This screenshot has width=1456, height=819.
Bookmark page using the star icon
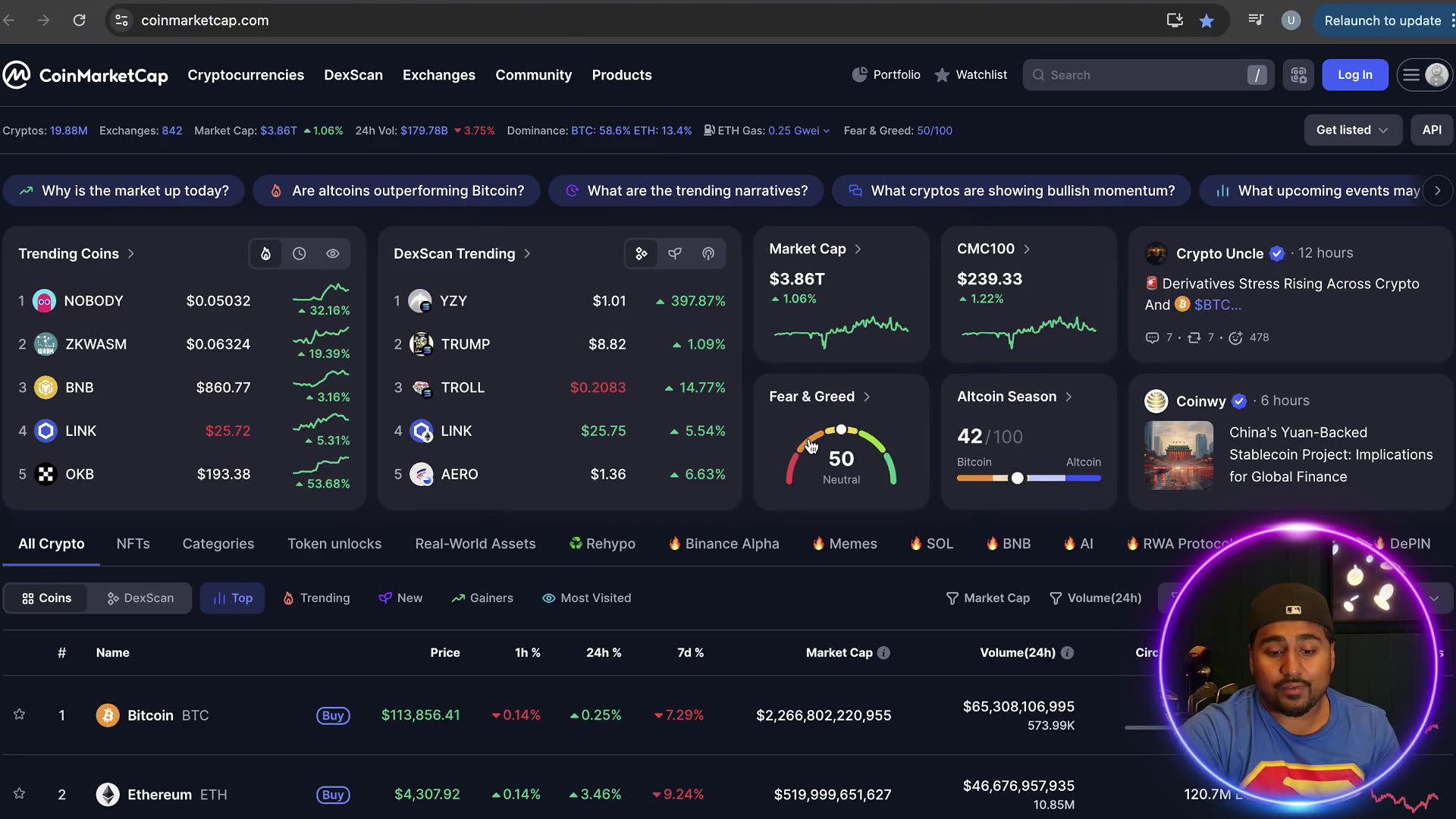coord(1207,20)
